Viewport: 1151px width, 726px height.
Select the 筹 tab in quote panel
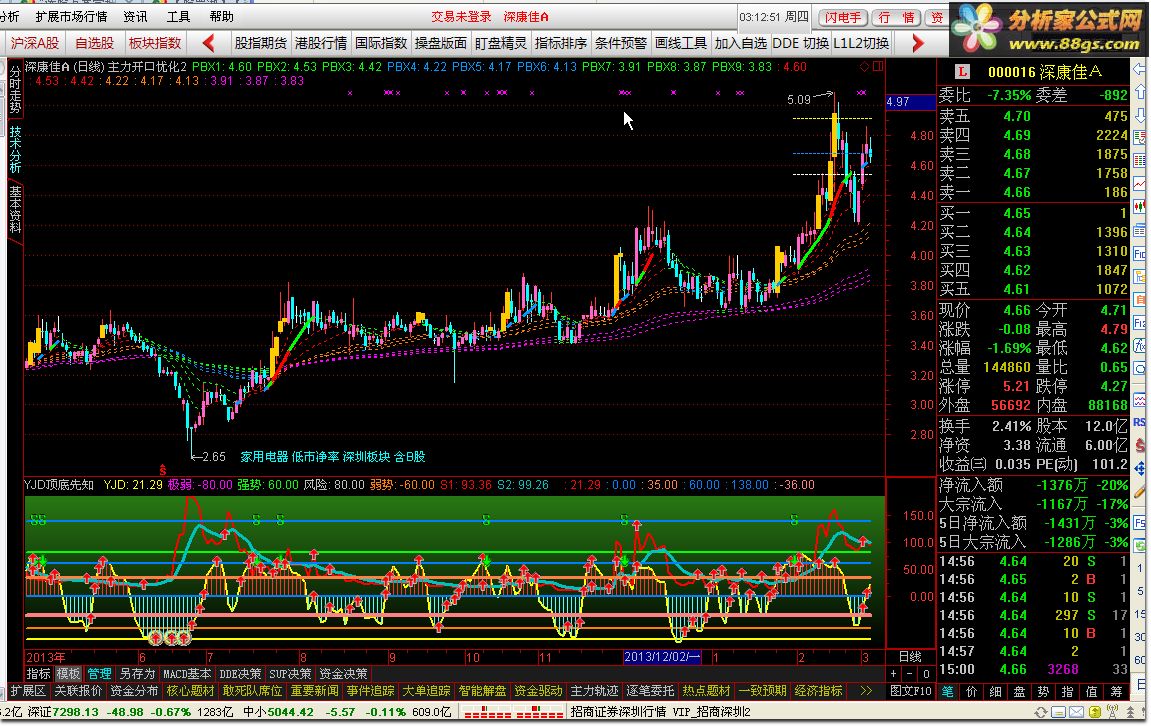click(x=1116, y=691)
